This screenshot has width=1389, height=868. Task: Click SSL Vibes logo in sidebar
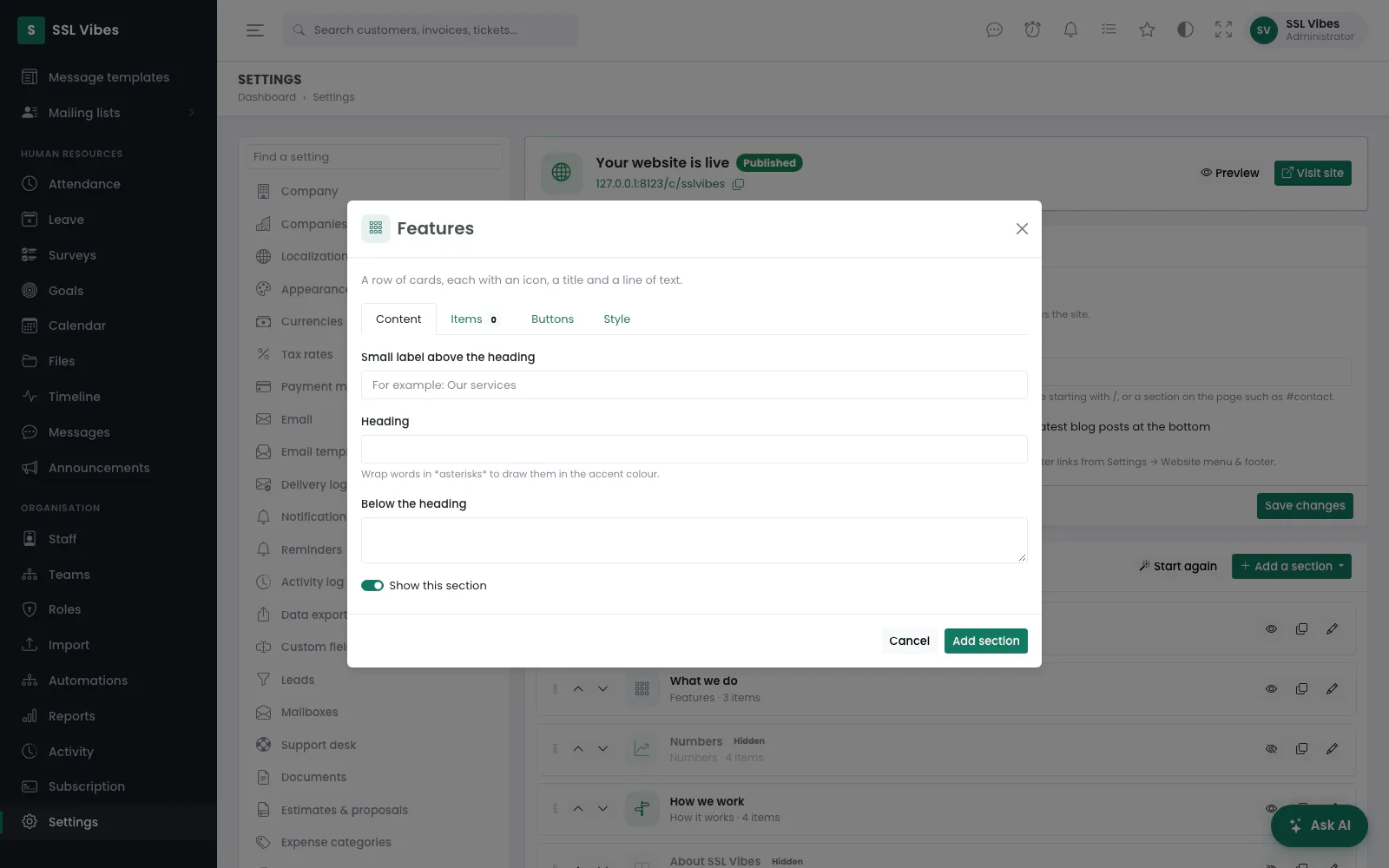pos(68,30)
